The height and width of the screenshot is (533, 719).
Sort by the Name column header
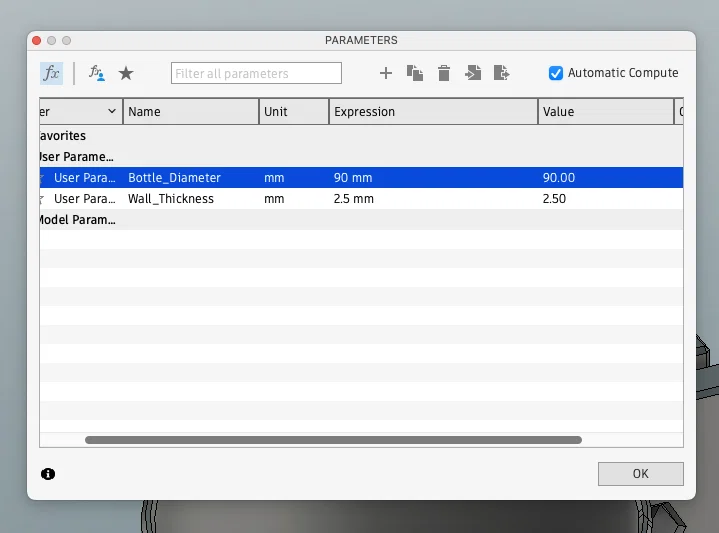(x=191, y=111)
